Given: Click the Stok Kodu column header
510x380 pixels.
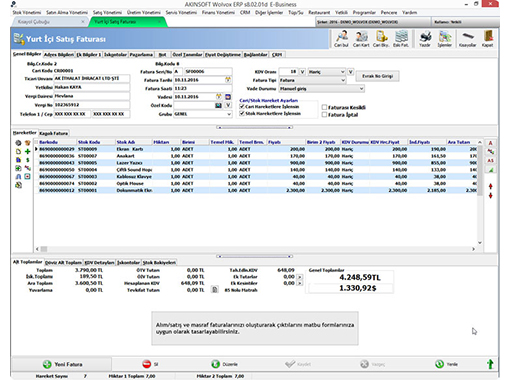Looking at the screenshot, I should (96, 142).
